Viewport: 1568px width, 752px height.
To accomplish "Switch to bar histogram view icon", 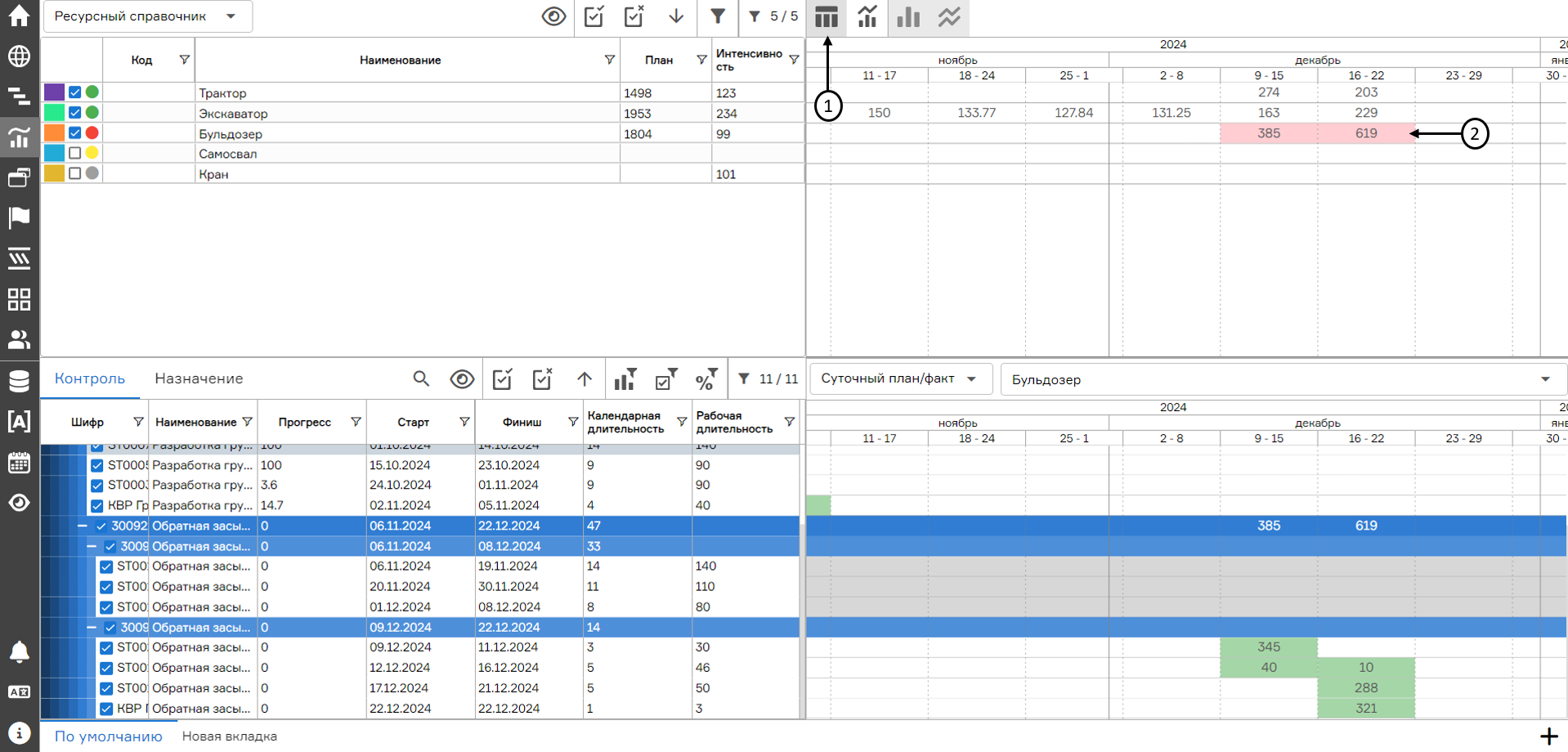I will pos(908,17).
